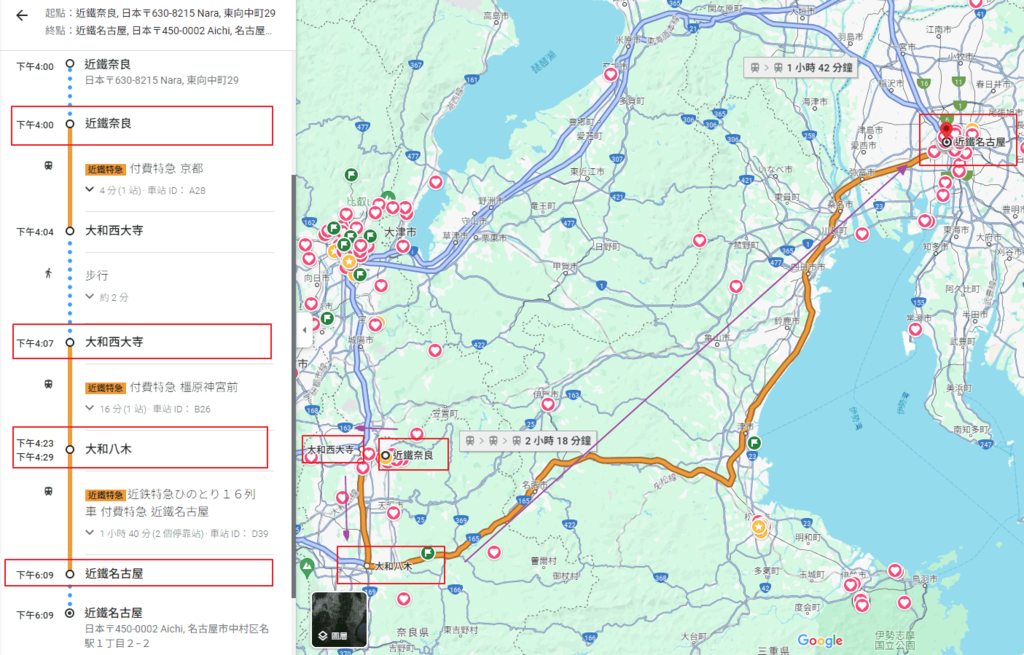This screenshot has width=1024, height=655.
Task: Expand the 約2分 walking step details
Action: pos(89,296)
